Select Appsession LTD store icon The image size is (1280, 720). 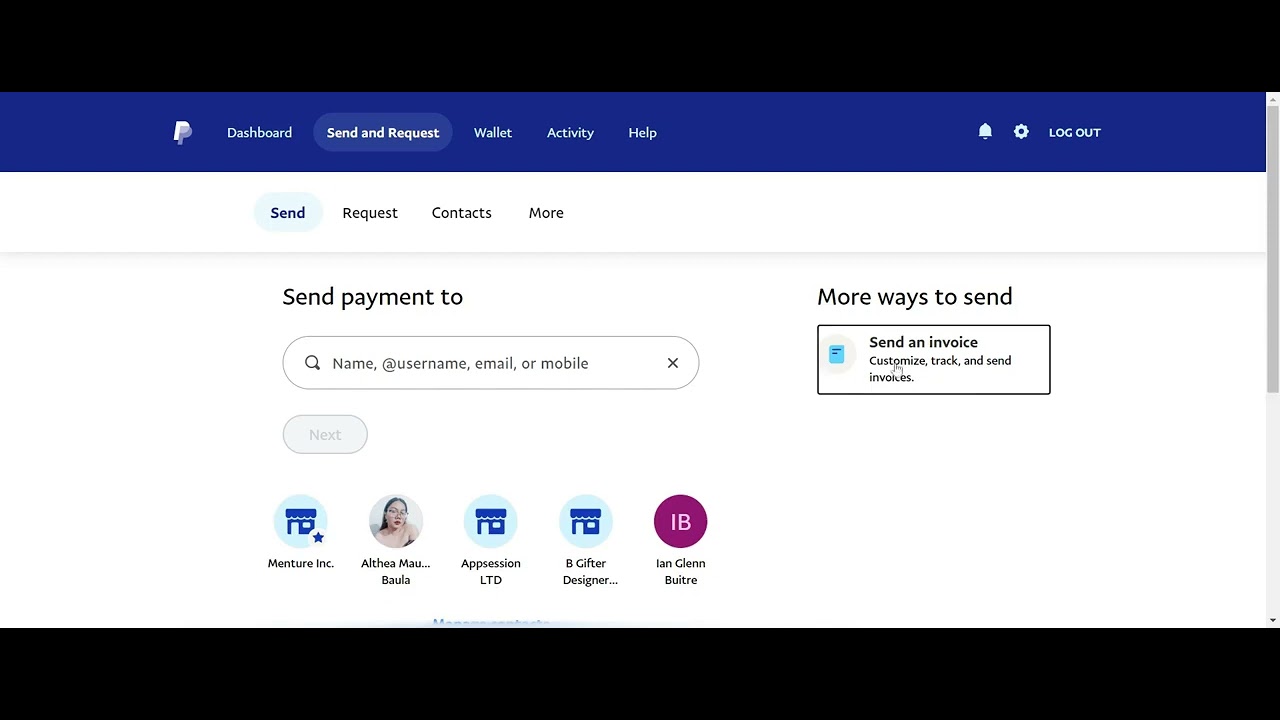[x=491, y=521]
